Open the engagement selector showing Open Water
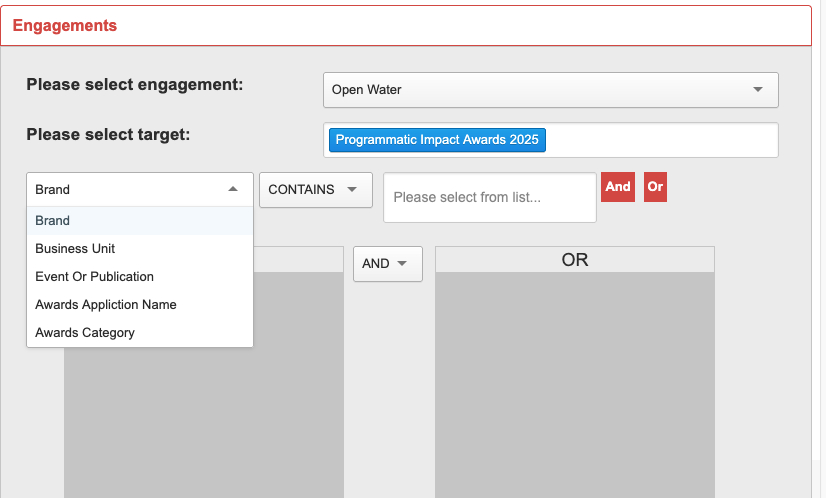This screenshot has width=826, height=498. 550,90
